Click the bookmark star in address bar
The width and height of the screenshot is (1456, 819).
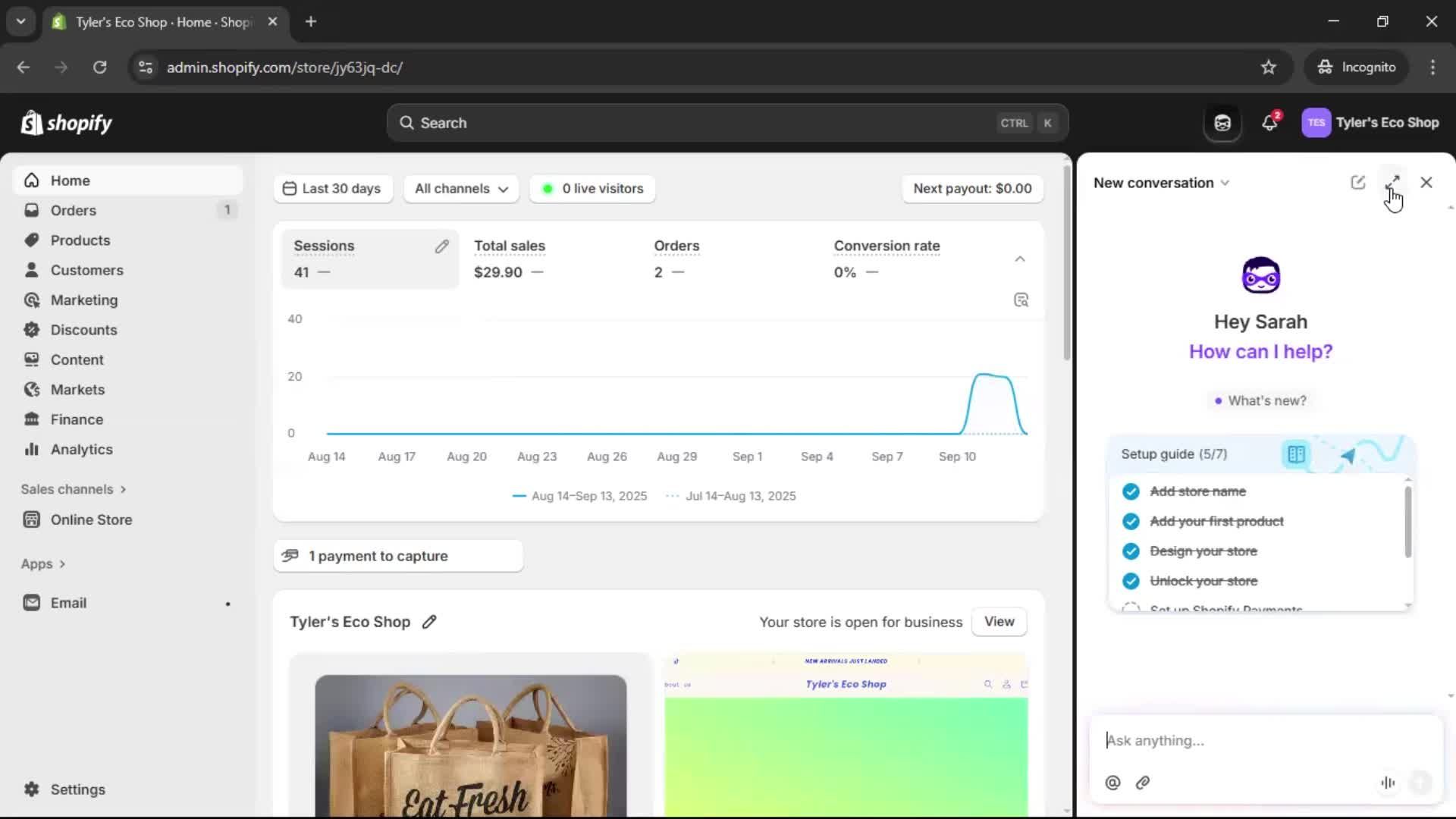pos(1269,67)
